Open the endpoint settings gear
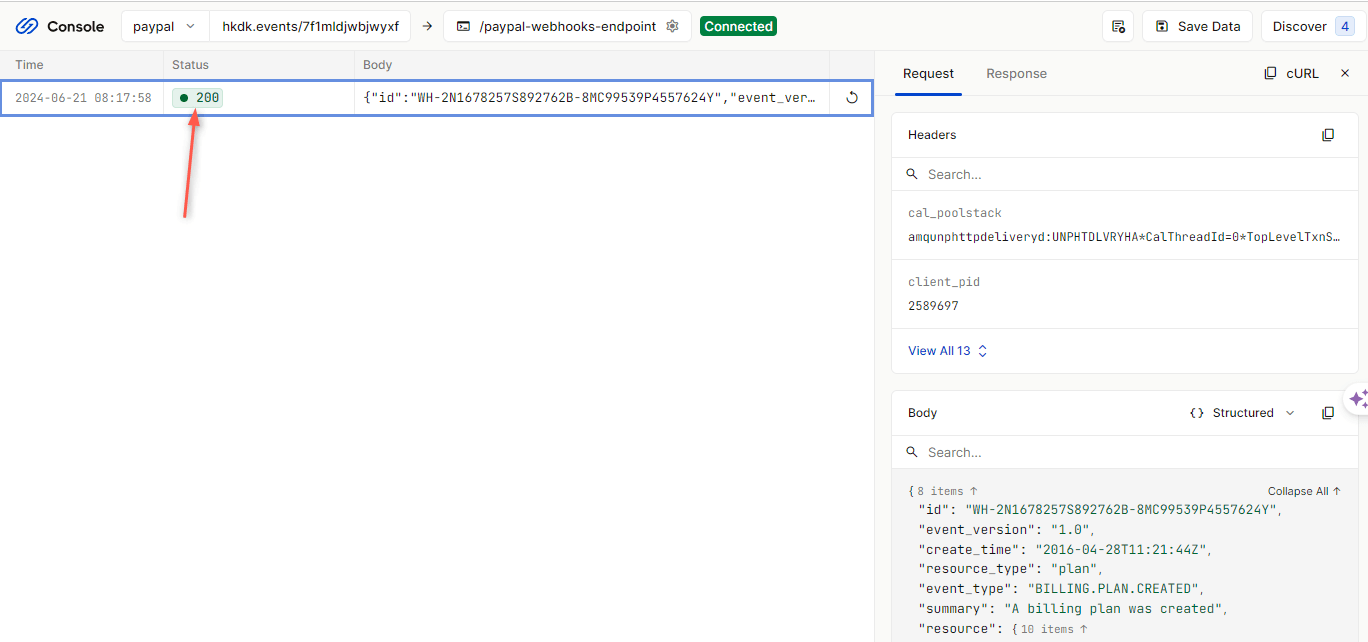 (672, 26)
